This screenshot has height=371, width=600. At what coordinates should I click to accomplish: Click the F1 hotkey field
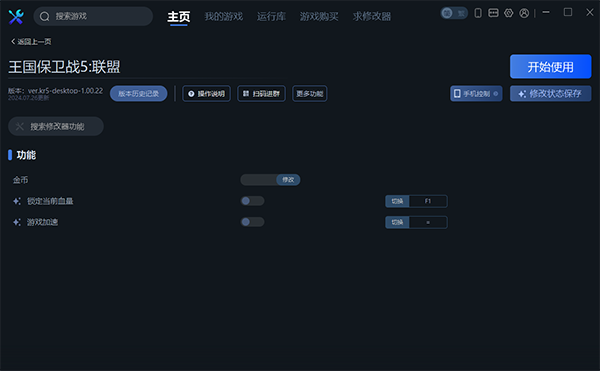coord(428,201)
